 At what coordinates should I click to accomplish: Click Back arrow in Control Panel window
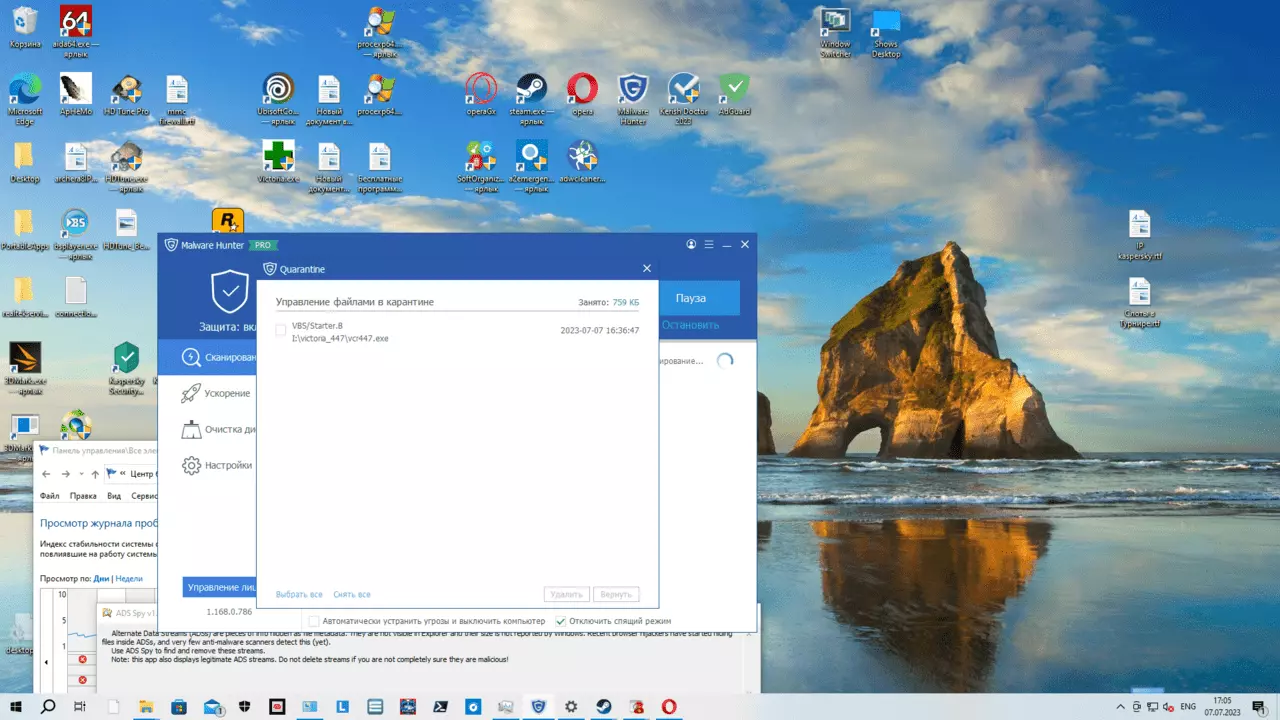coord(46,474)
